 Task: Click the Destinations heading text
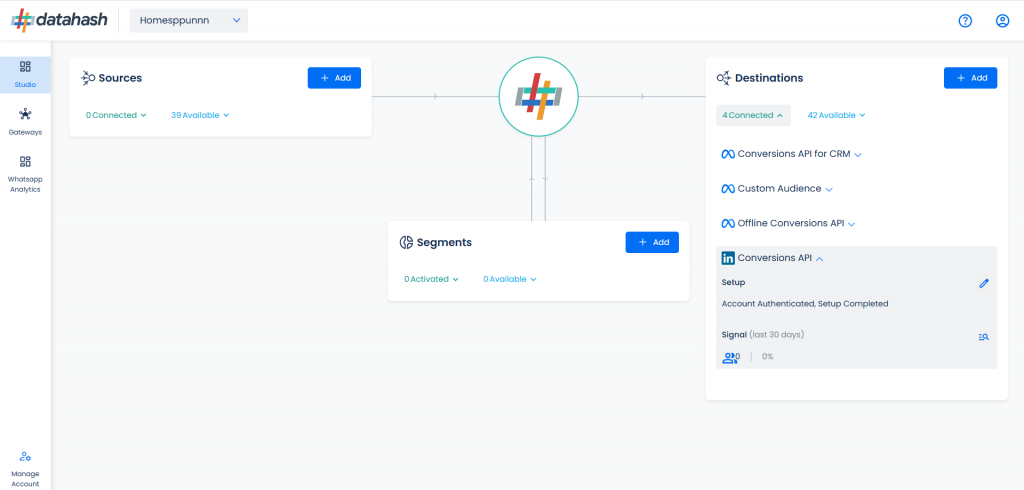point(769,78)
